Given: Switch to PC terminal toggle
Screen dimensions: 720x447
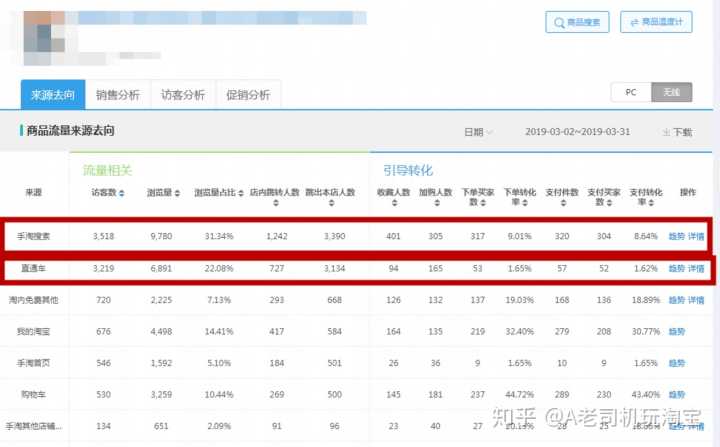Looking at the screenshot, I should pos(631,92).
